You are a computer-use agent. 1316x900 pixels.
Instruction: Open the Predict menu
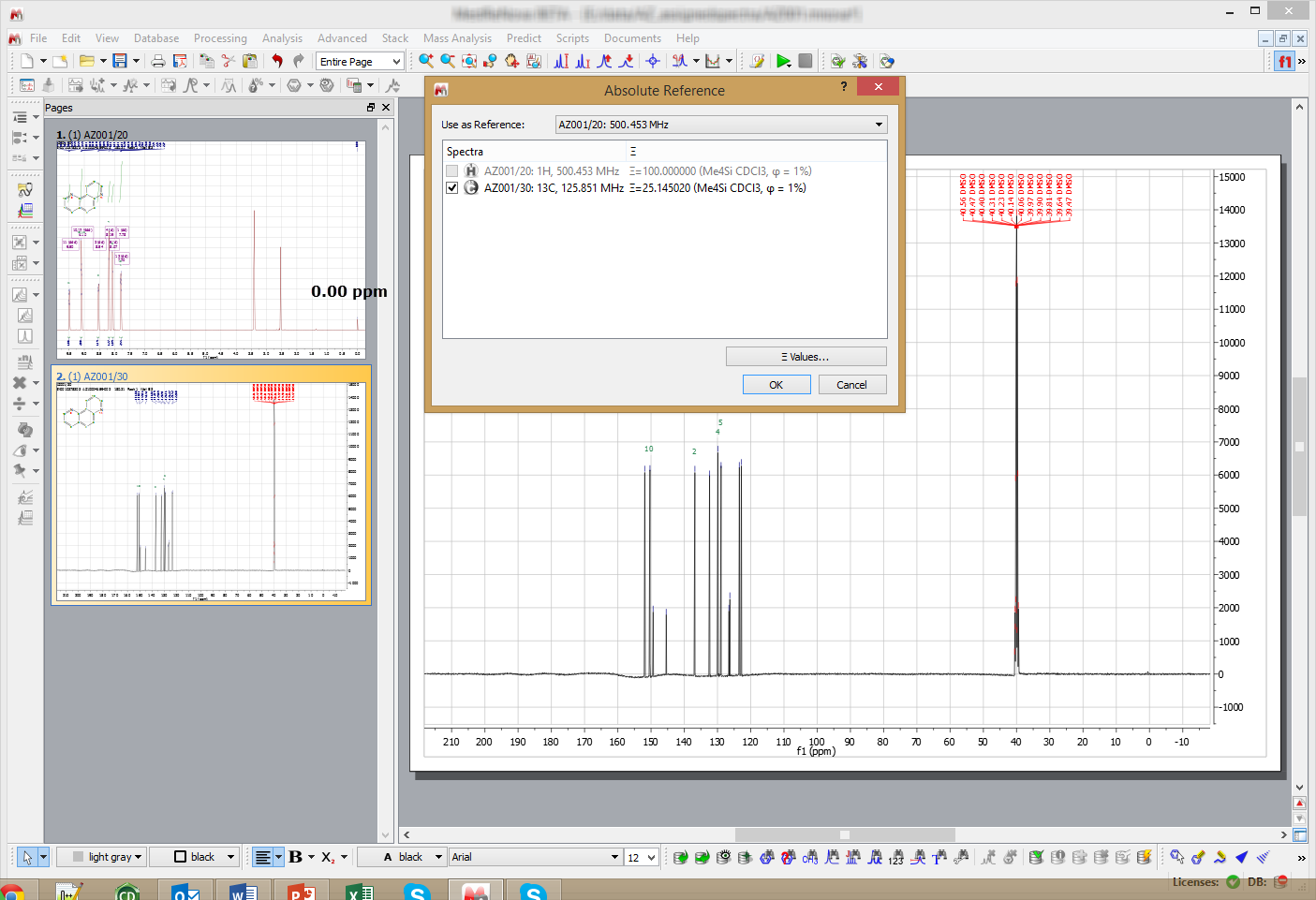point(524,38)
